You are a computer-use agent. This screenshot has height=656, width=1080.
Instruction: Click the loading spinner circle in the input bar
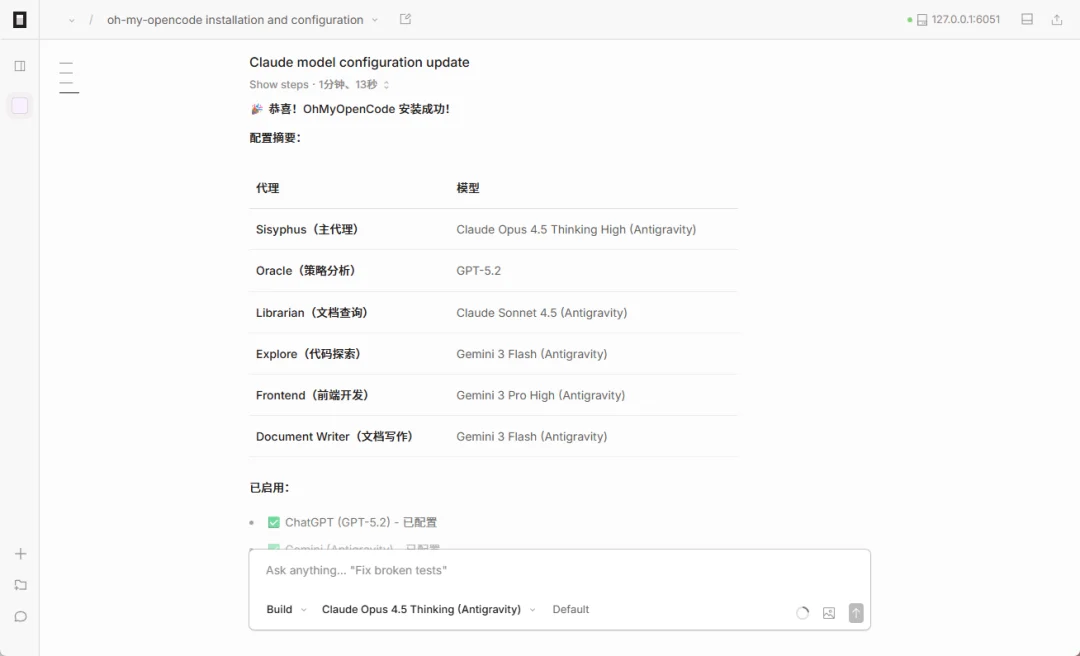tap(802, 612)
